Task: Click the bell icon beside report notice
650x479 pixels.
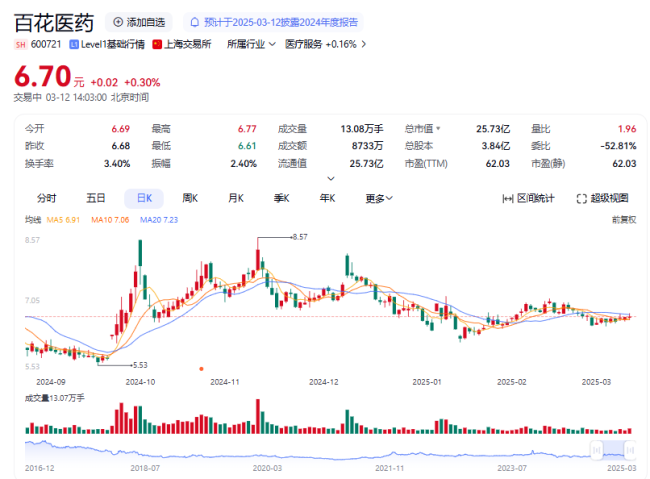Action: point(194,22)
